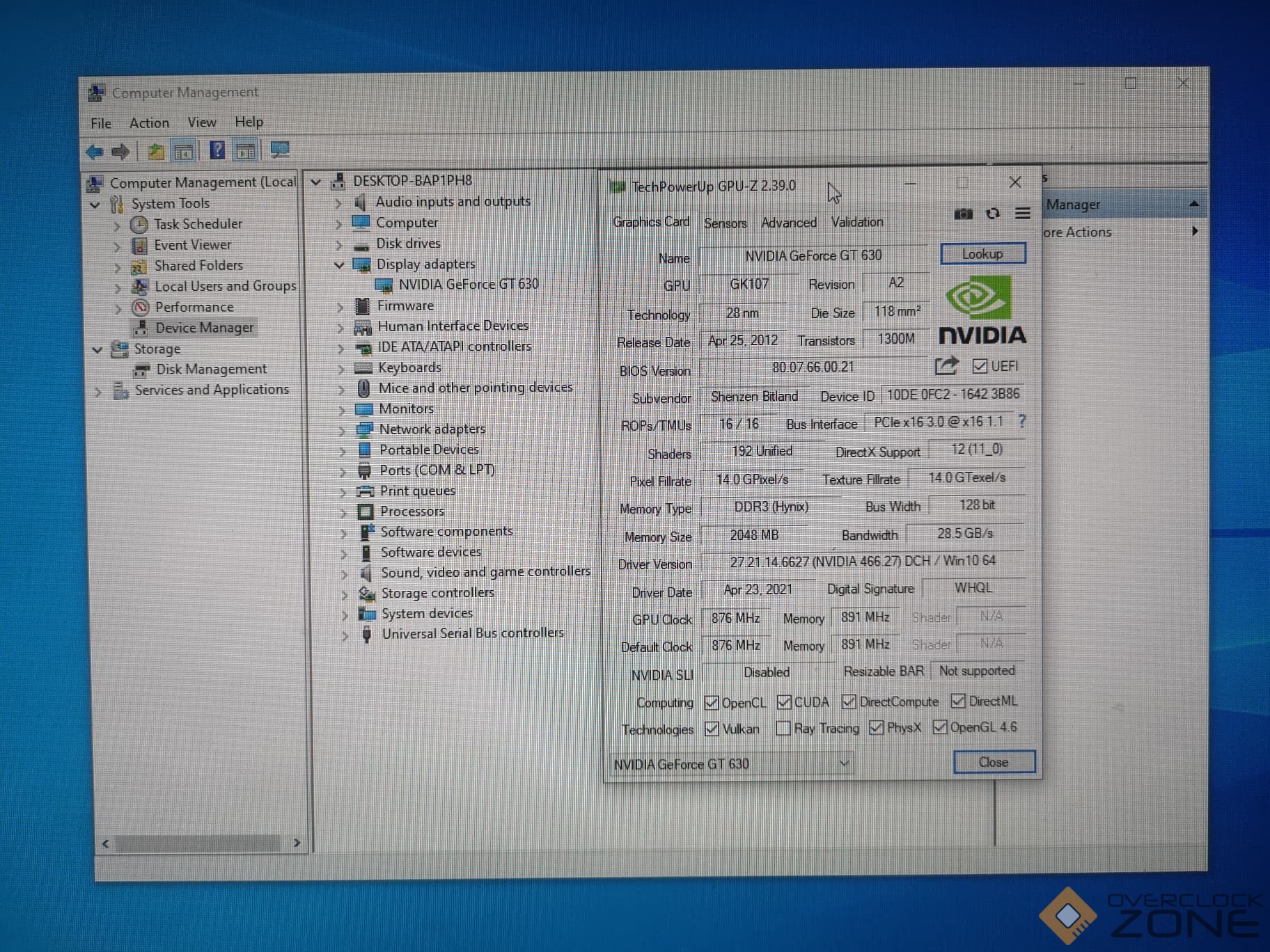Toggle the UEFI checkbox
This screenshot has height=952, width=1270.
(x=980, y=366)
